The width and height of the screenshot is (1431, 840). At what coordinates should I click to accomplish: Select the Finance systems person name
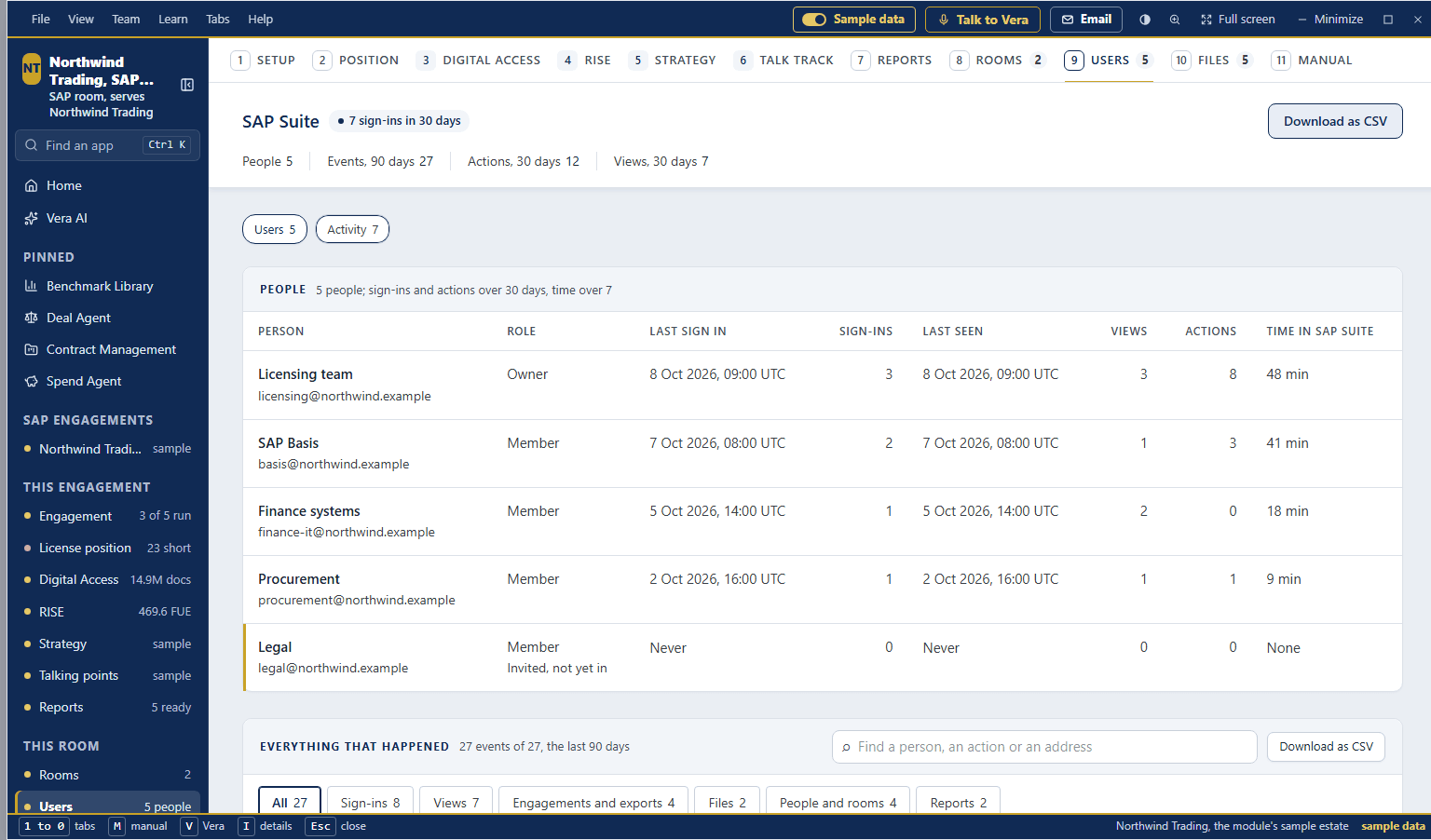(309, 511)
